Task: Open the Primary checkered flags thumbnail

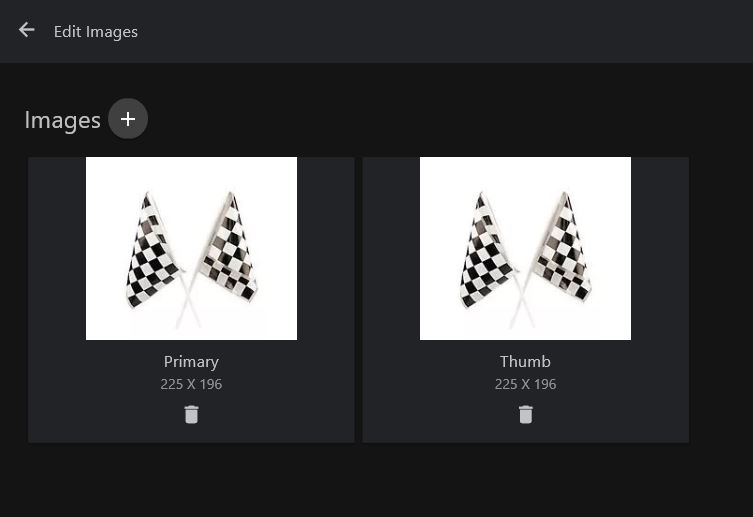Action: point(191,248)
